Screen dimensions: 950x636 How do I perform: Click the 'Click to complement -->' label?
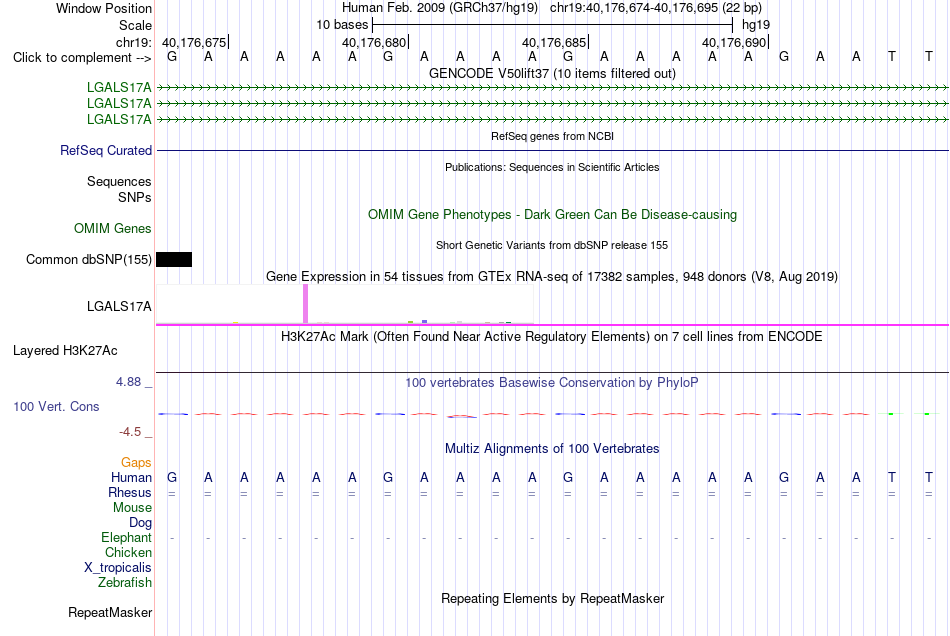pos(82,58)
